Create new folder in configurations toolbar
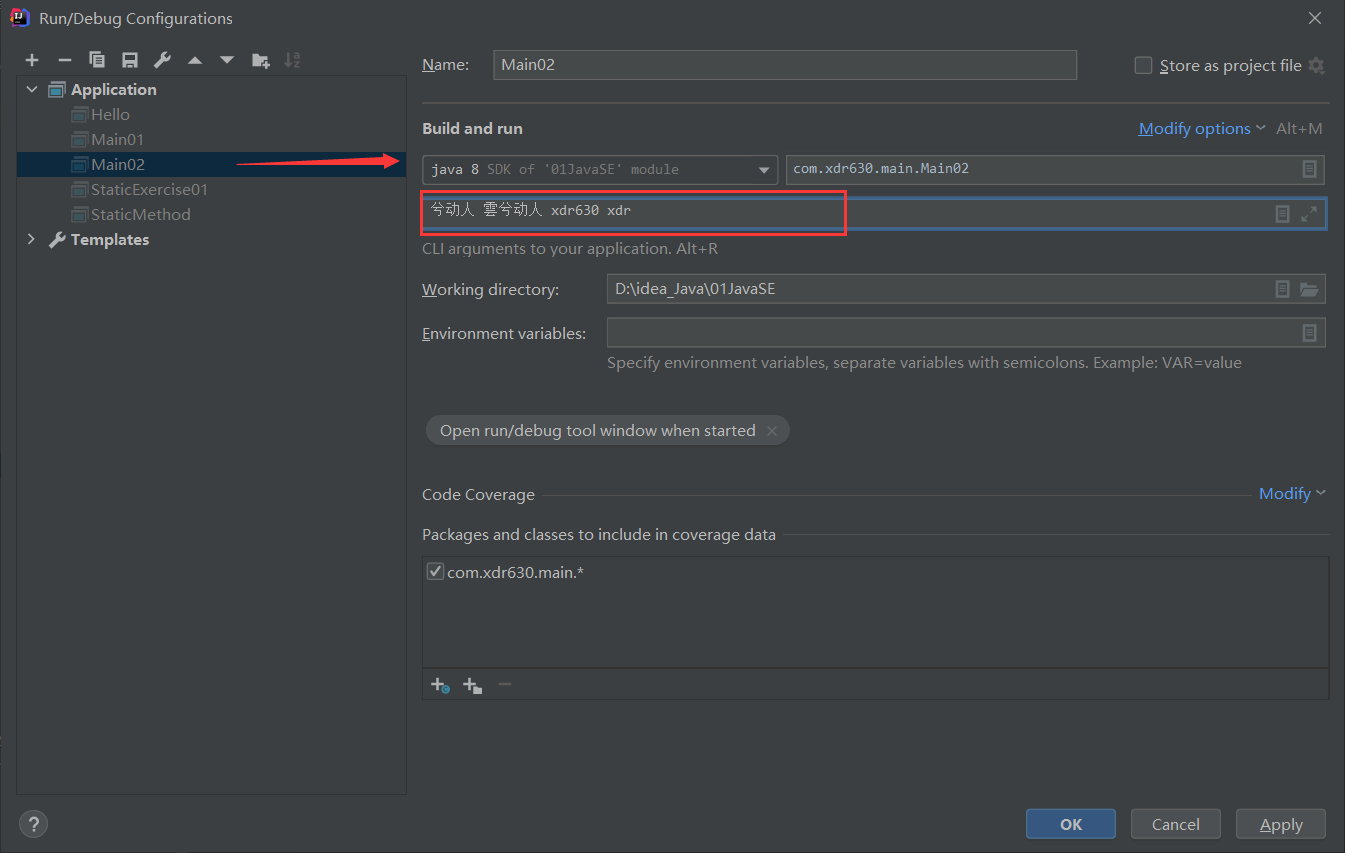 (260, 60)
